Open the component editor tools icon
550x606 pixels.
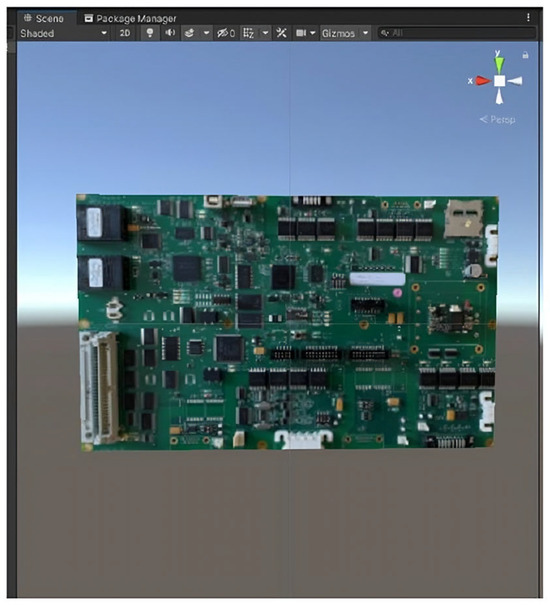[x=281, y=33]
